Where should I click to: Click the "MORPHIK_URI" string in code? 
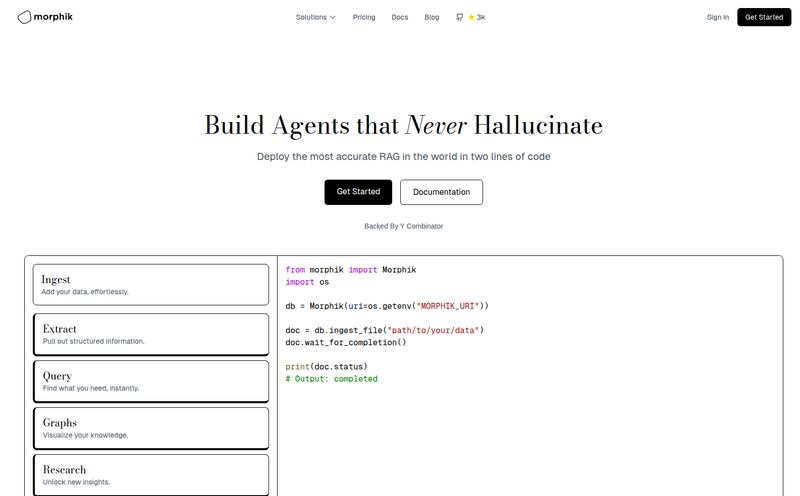pyautogui.click(x=448, y=306)
